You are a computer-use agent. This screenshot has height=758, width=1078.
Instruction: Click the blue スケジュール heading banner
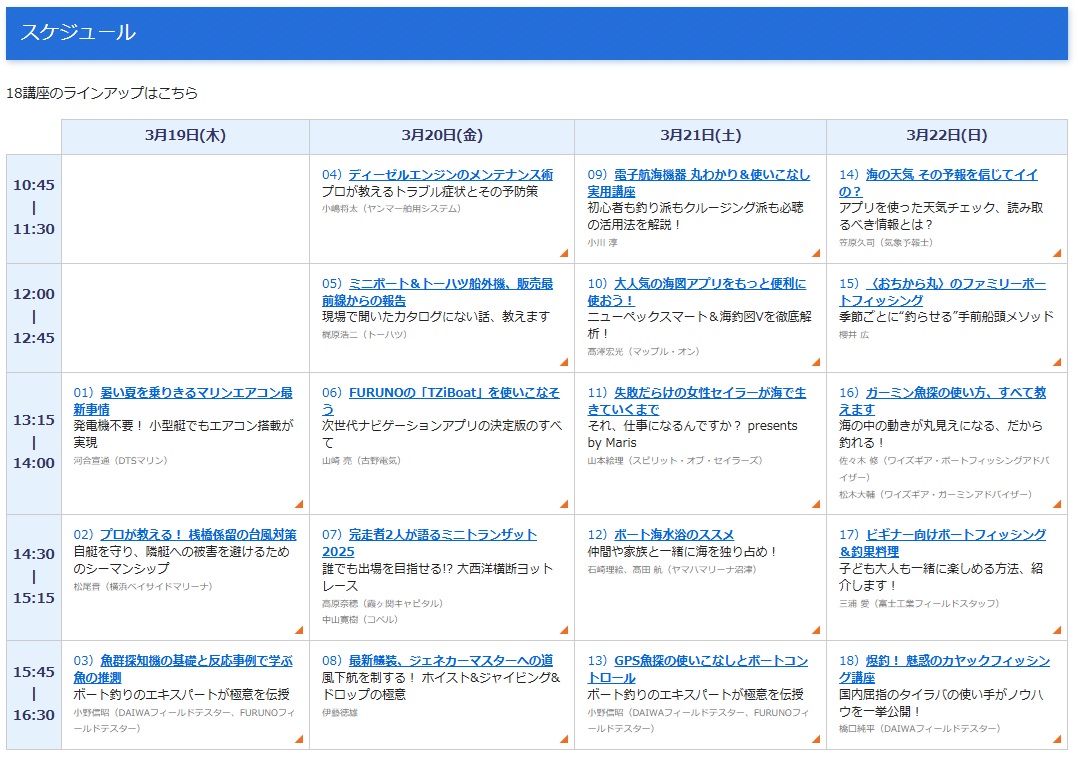(x=536, y=33)
